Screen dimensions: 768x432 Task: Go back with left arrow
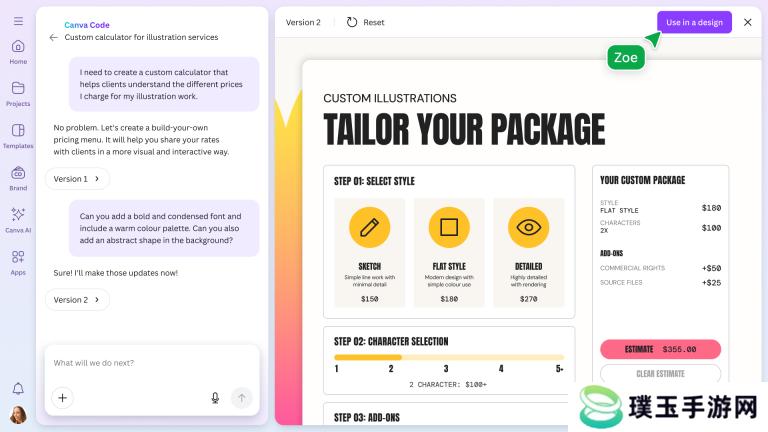point(53,37)
